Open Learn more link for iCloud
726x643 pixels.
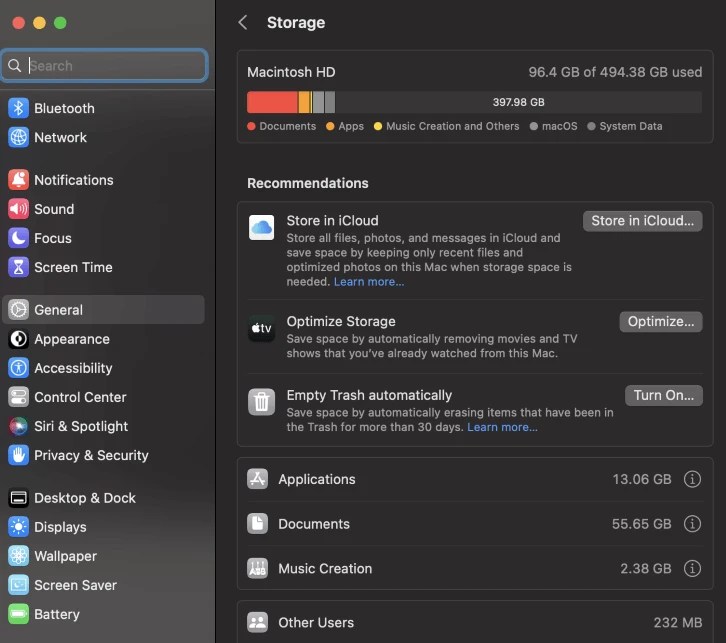pos(369,281)
